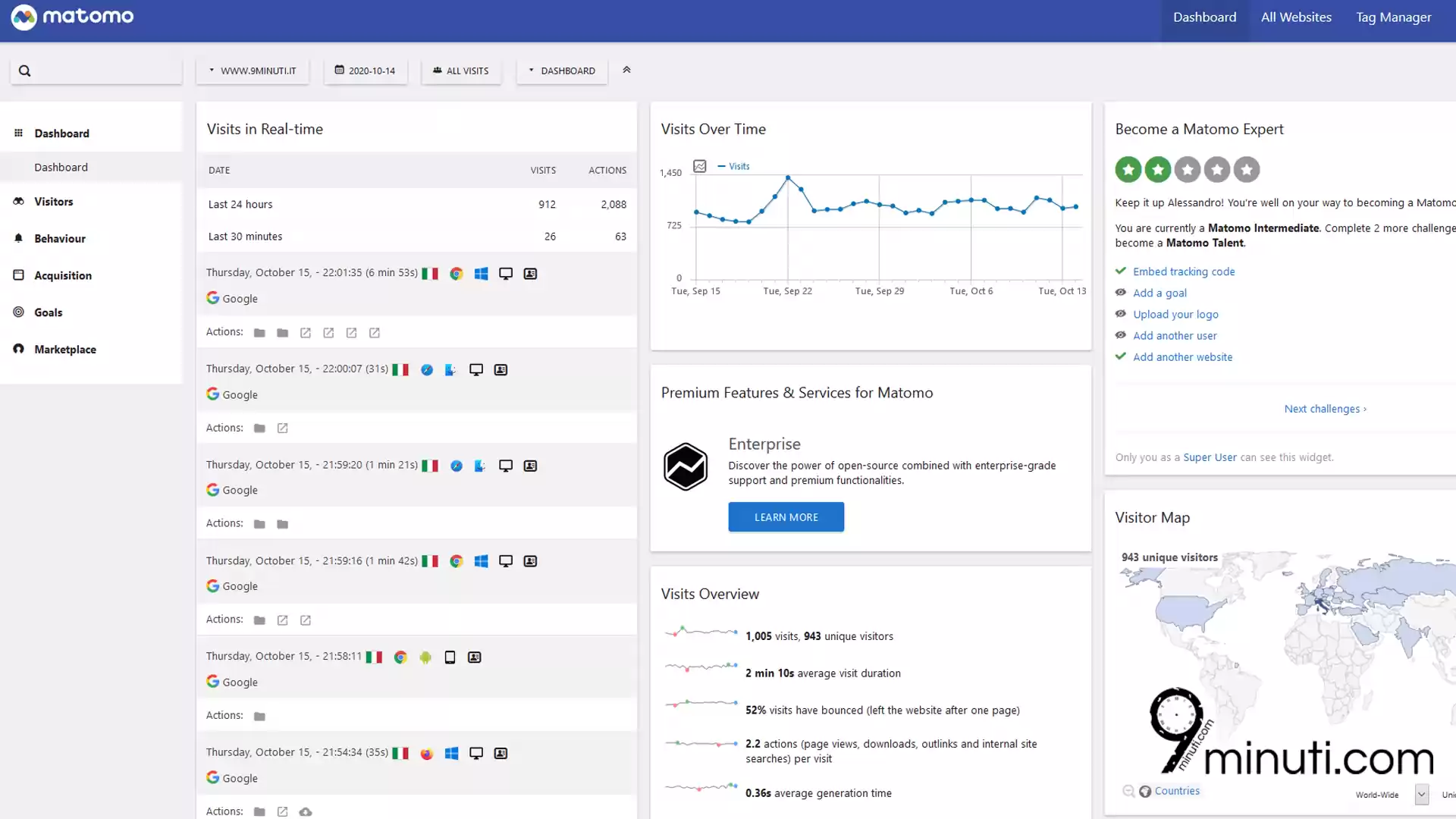Collapse the top controls bar with the double chevron

point(626,70)
